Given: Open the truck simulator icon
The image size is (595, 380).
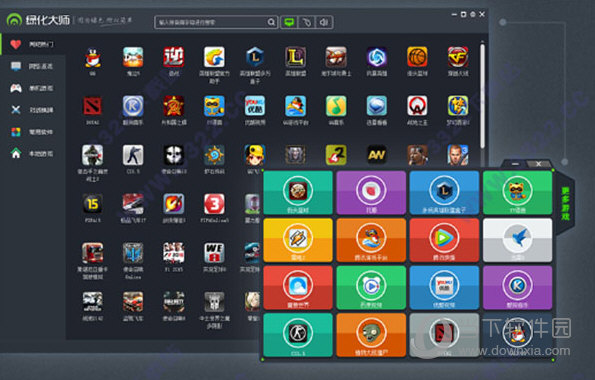Looking at the screenshot, I should (x=93, y=253).
